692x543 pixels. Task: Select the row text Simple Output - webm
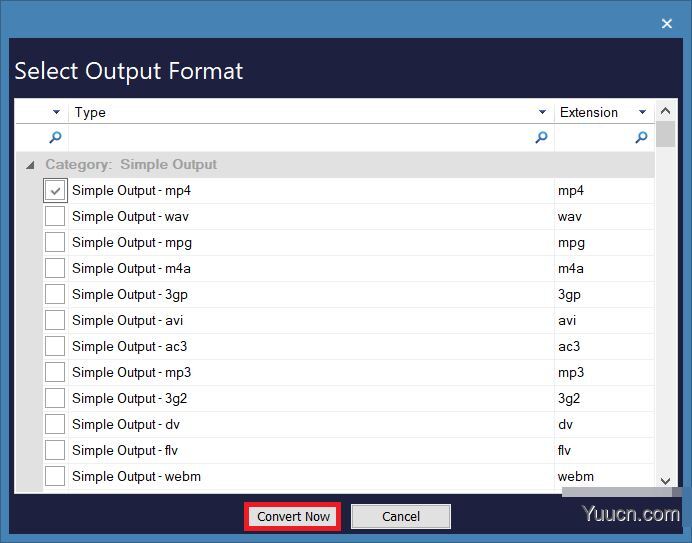(x=136, y=477)
